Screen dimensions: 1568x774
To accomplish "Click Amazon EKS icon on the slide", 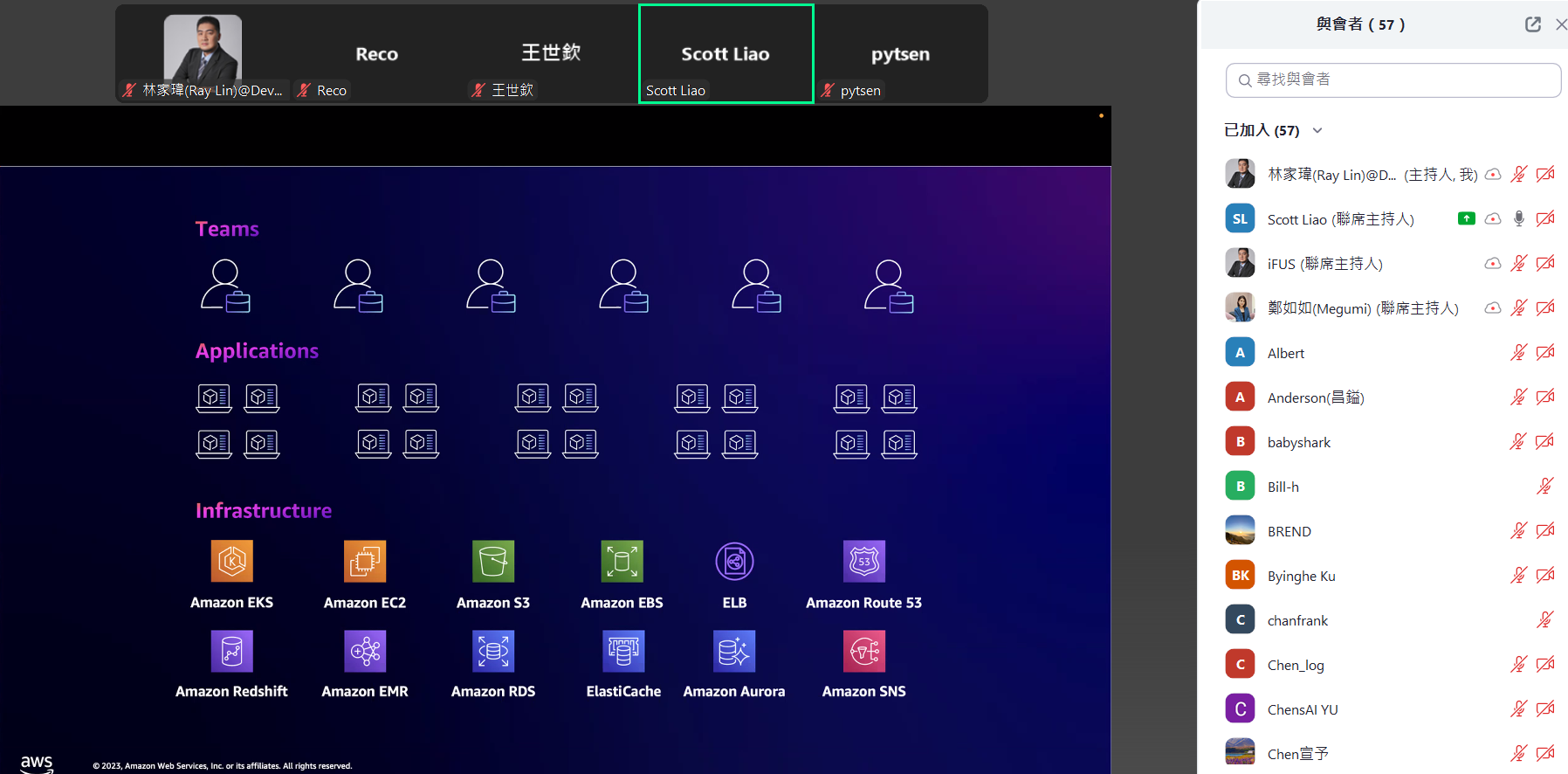I will coord(231,561).
